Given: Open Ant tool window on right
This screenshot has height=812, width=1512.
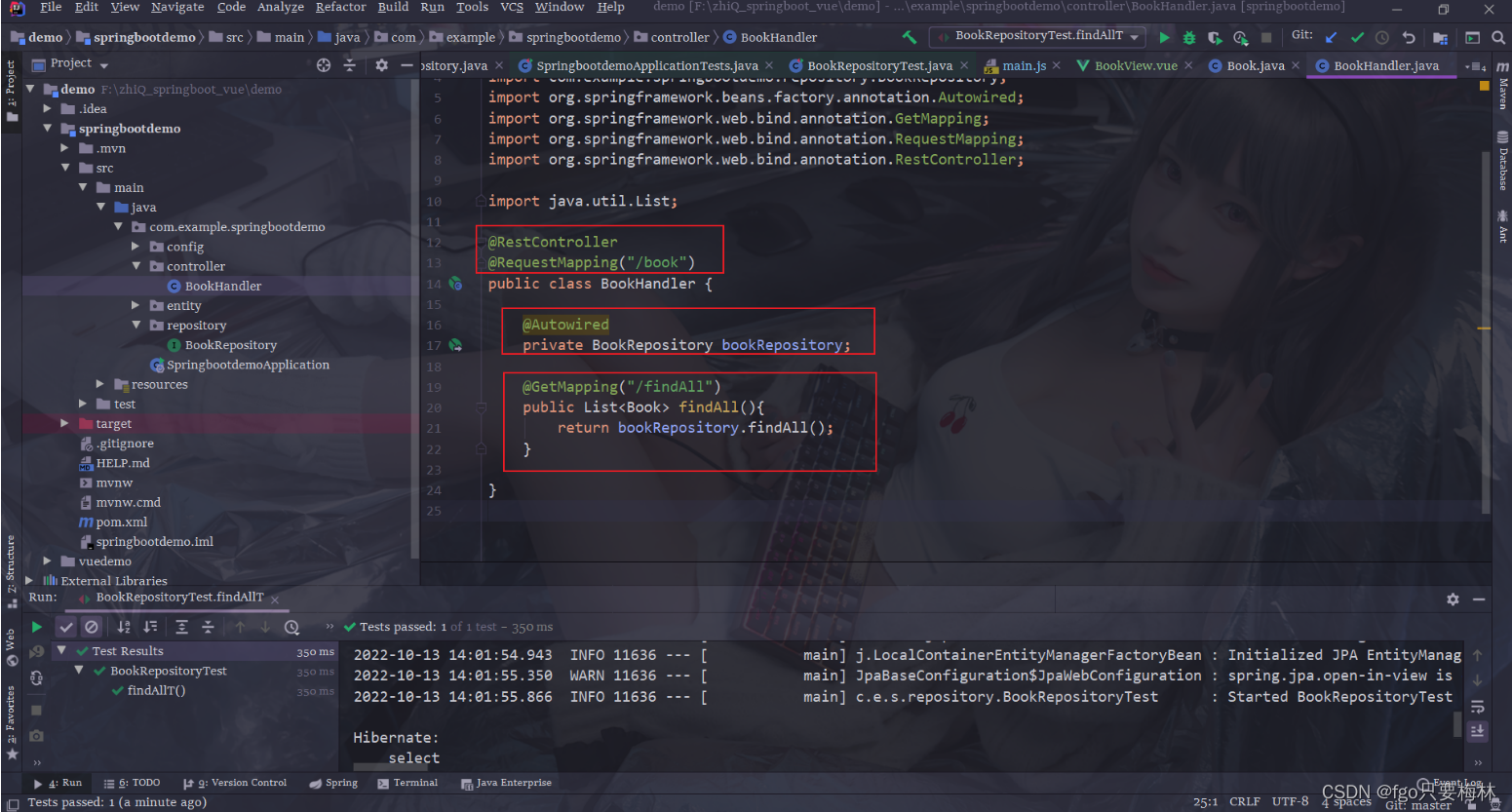Looking at the screenshot, I should (1502, 226).
